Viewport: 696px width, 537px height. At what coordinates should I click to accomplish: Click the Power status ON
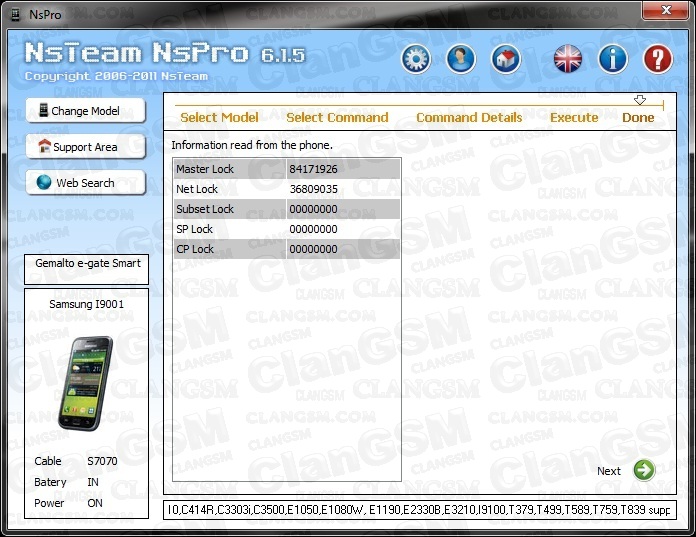click(95, 503)
